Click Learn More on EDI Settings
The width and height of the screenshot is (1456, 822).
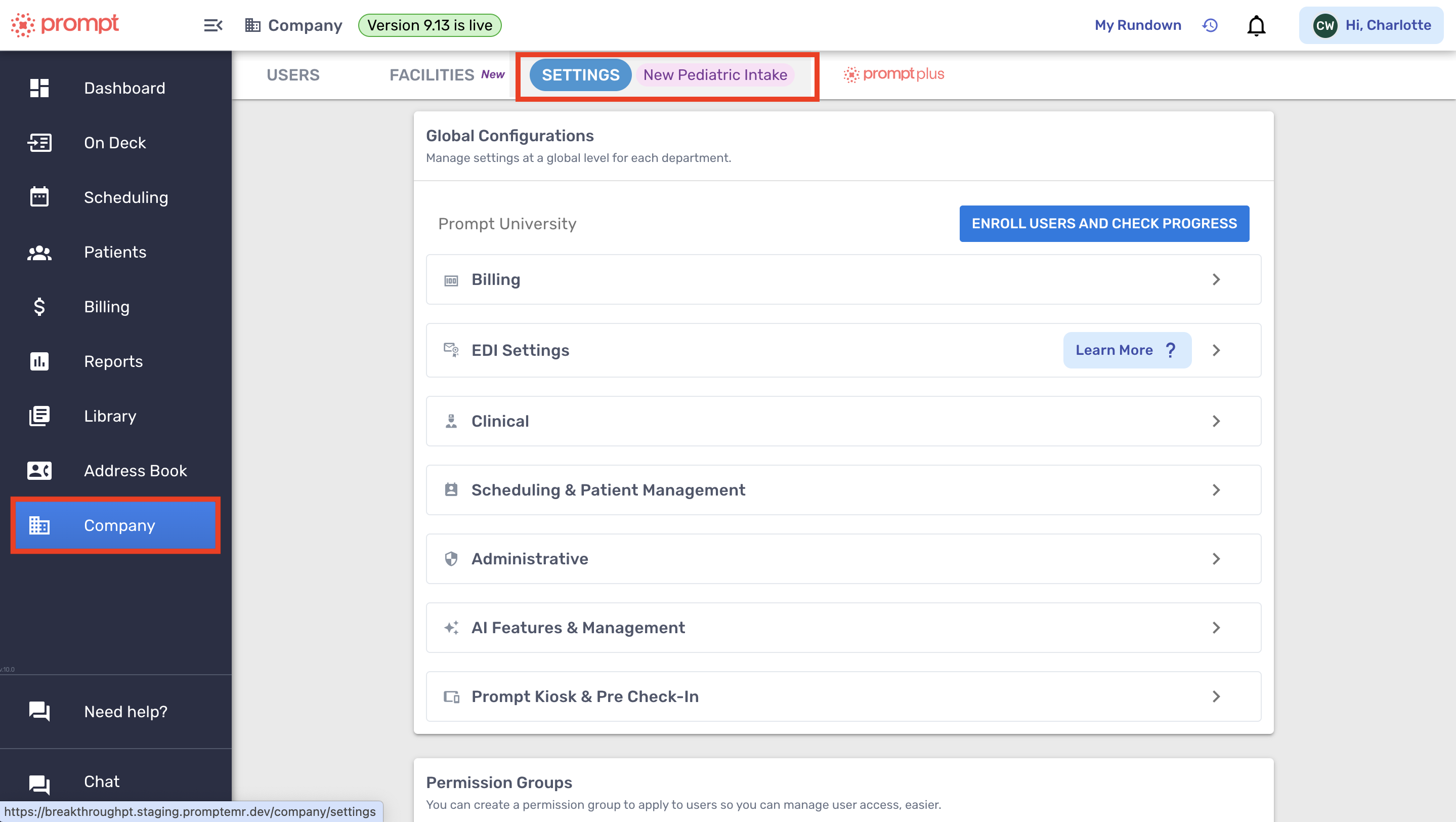(1127, 350)
